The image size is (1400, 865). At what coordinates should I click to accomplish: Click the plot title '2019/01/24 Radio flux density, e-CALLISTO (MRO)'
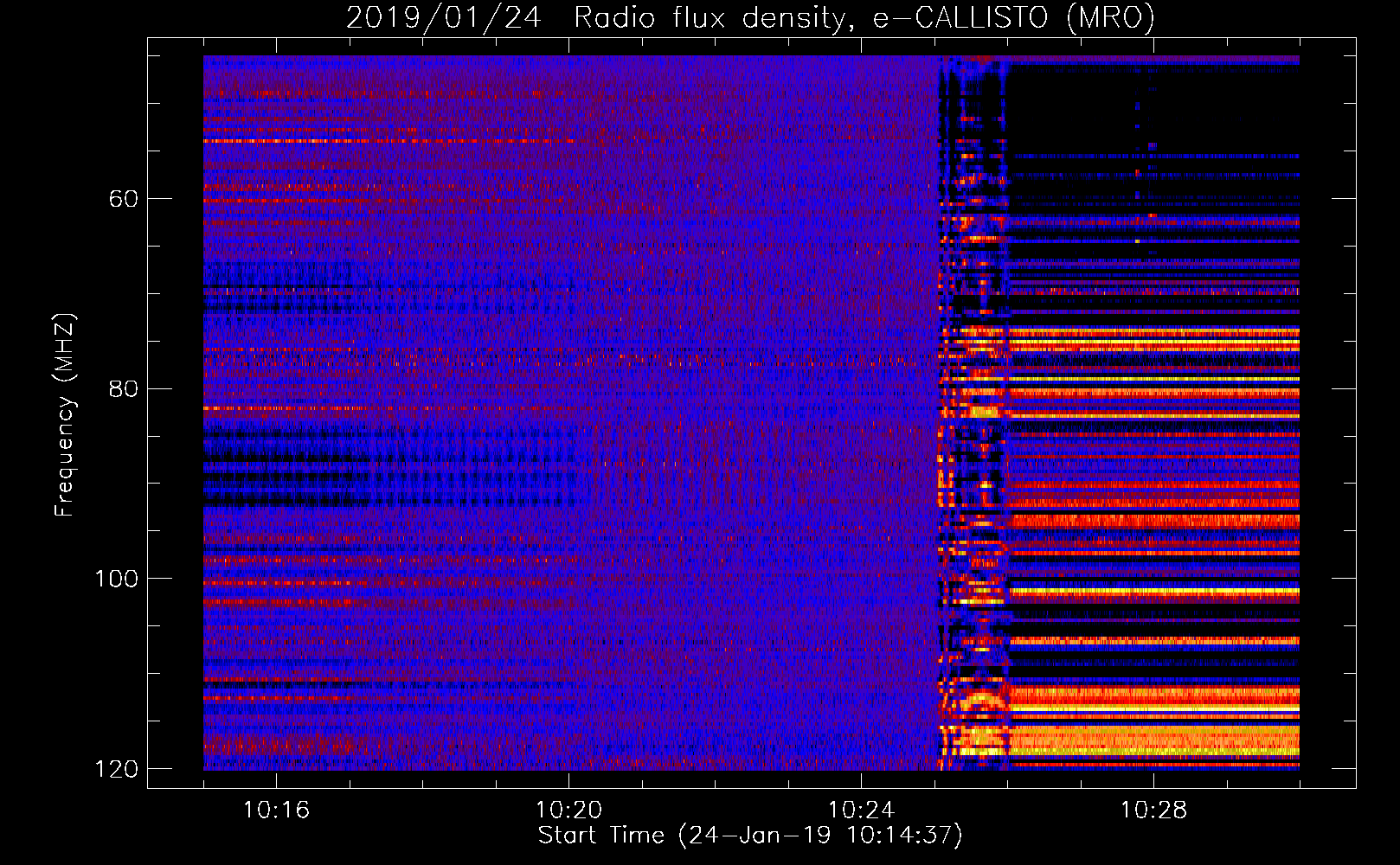point(750,17)
